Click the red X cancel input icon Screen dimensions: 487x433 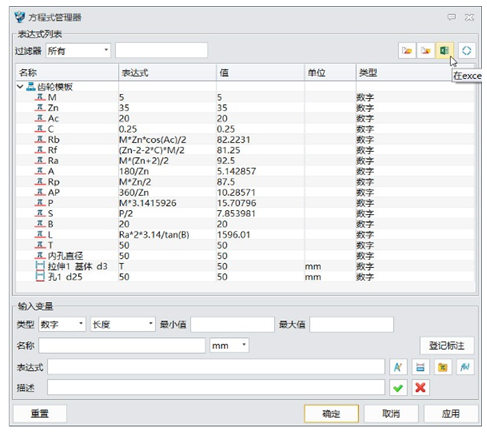(x=420, y=388)
